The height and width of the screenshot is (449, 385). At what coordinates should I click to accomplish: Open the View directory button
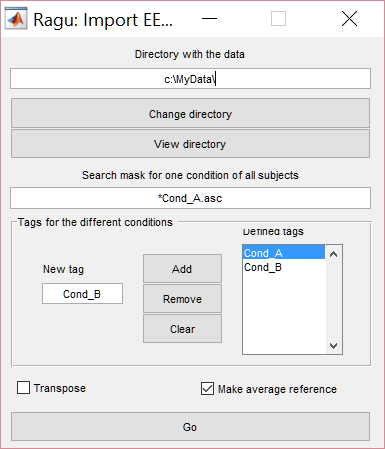click(190, 144)
